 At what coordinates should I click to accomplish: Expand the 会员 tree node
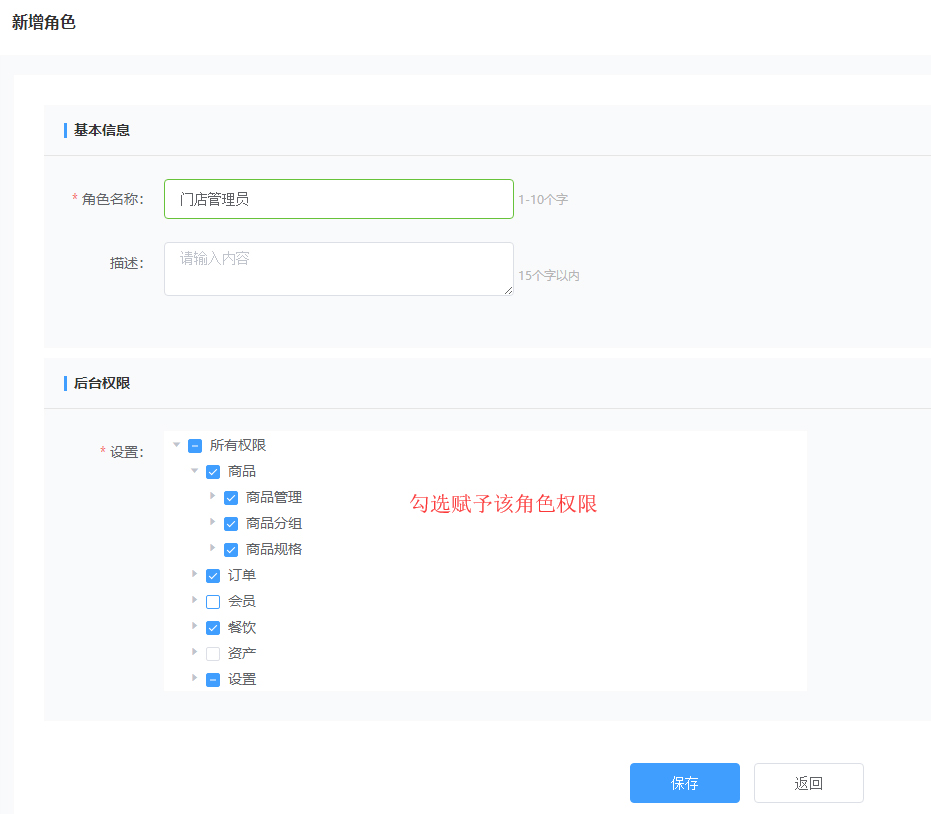point(194,600)
